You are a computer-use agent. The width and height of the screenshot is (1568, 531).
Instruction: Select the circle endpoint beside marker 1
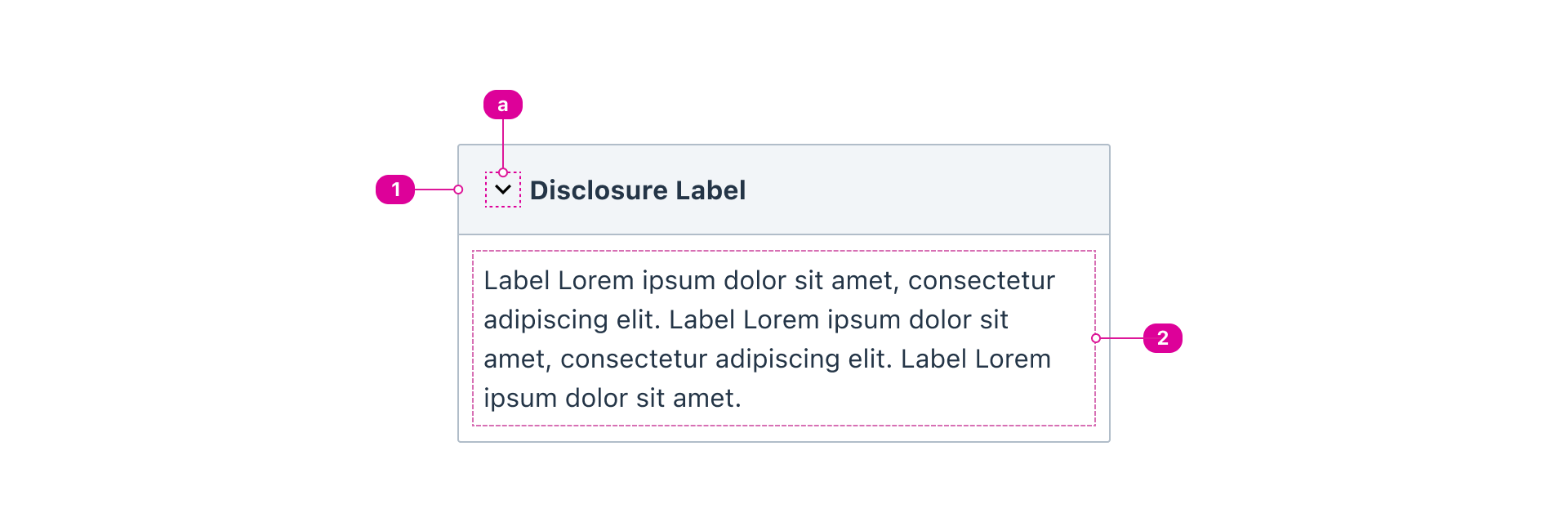tap(459, 190)
